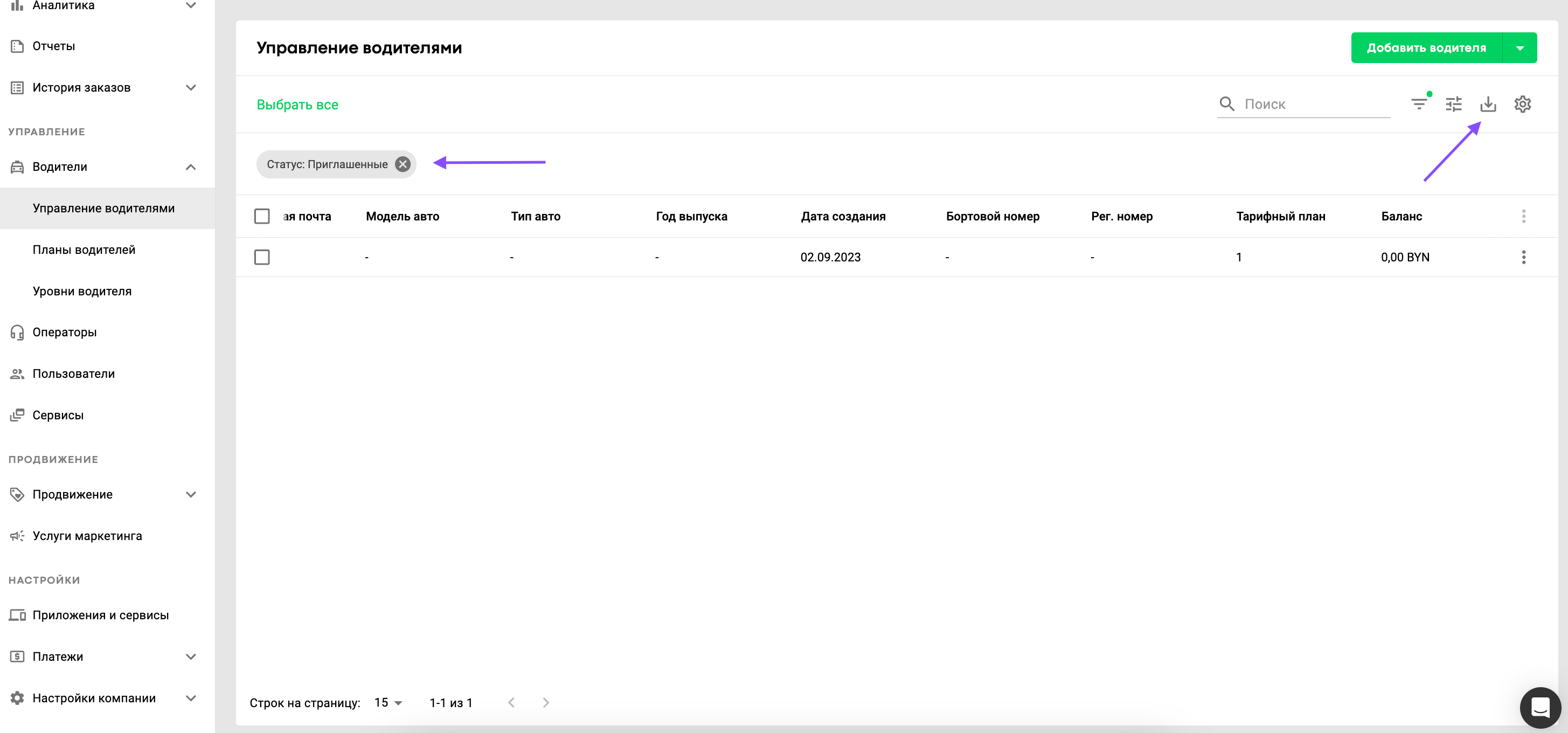Open the table settings gear icon

pyautogui.click(x=1522, y=104)
